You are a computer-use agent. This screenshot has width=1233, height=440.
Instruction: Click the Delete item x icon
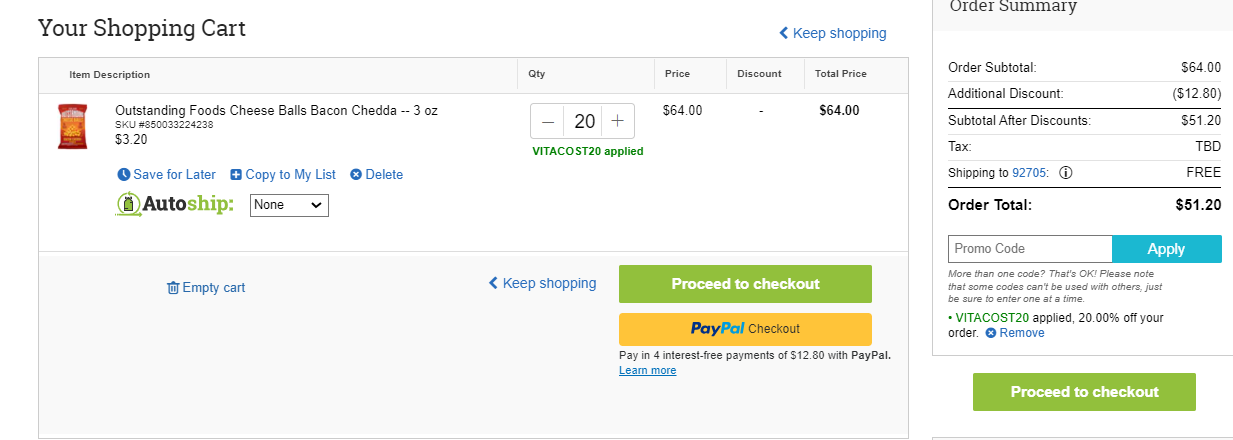356,174
